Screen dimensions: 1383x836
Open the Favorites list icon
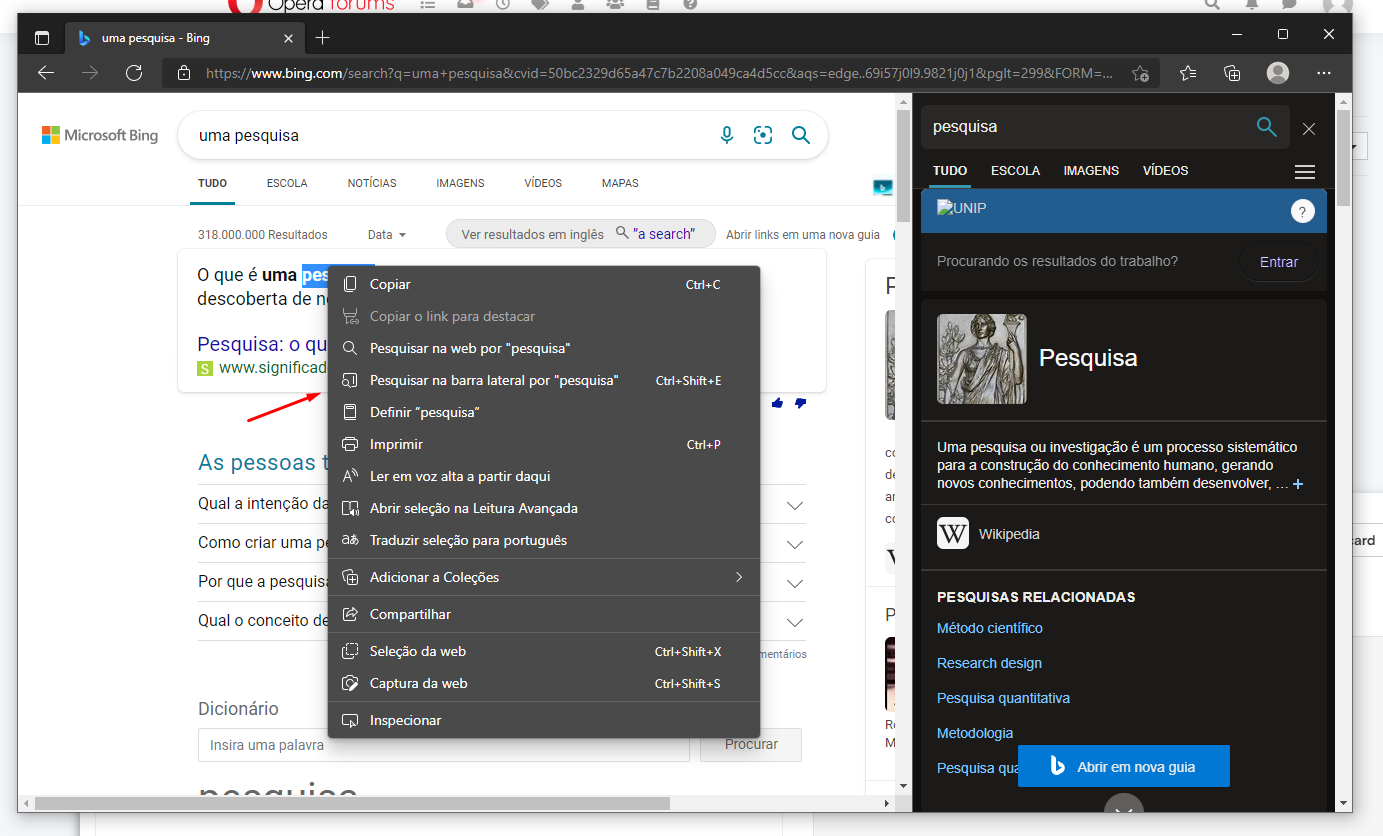click(1187, 73)
